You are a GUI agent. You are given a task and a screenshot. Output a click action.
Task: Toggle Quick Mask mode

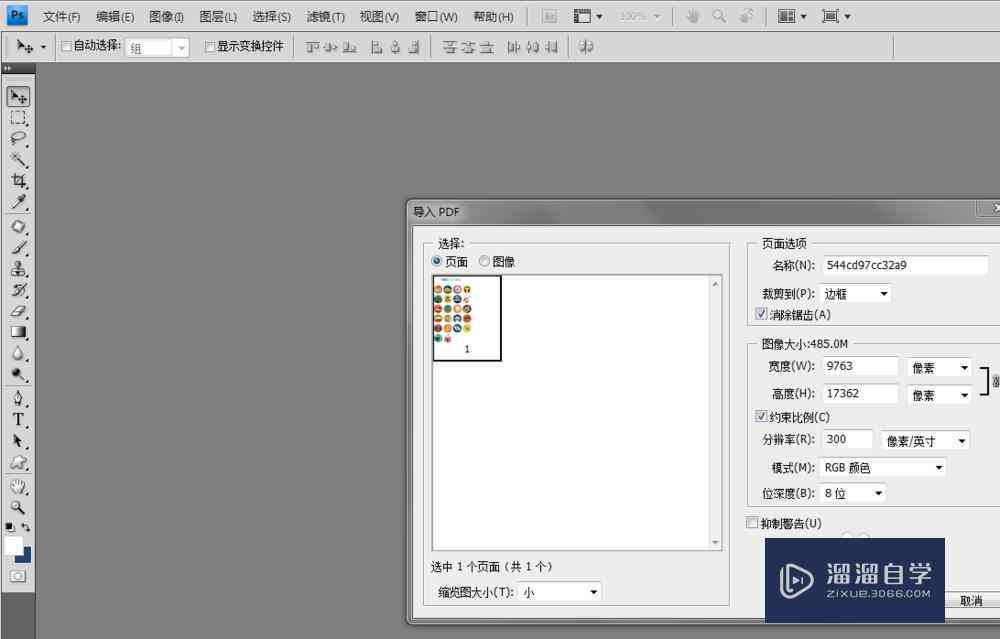(18, 577)
